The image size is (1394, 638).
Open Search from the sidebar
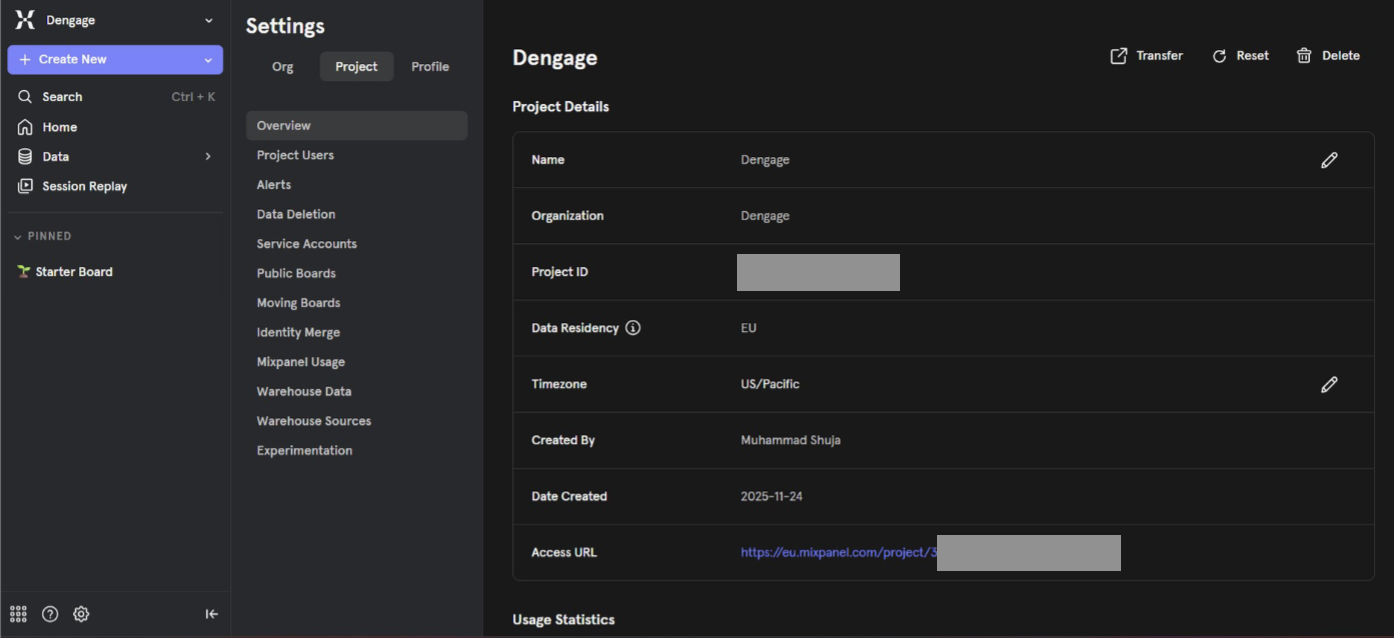pos(115,97)
